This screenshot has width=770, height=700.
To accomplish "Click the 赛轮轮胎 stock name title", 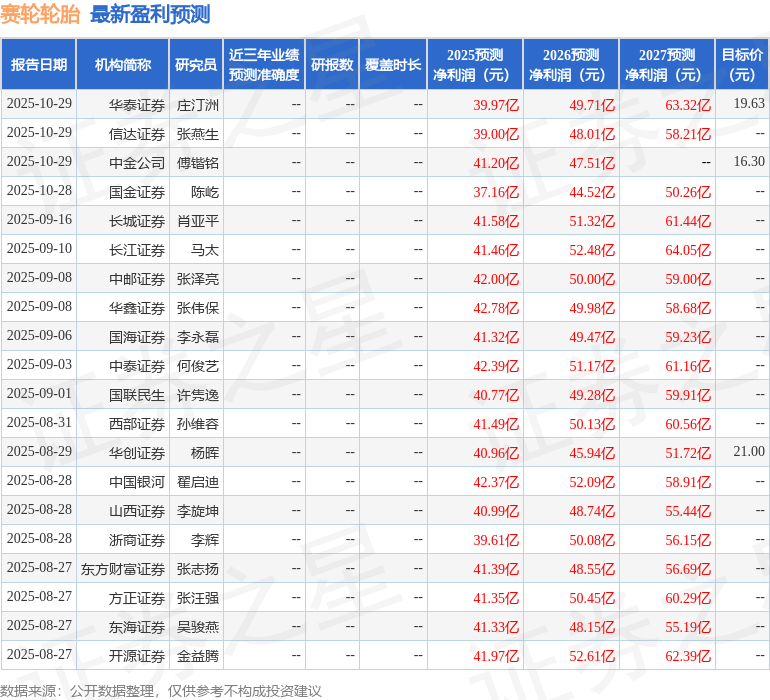I will click(41, 14).
